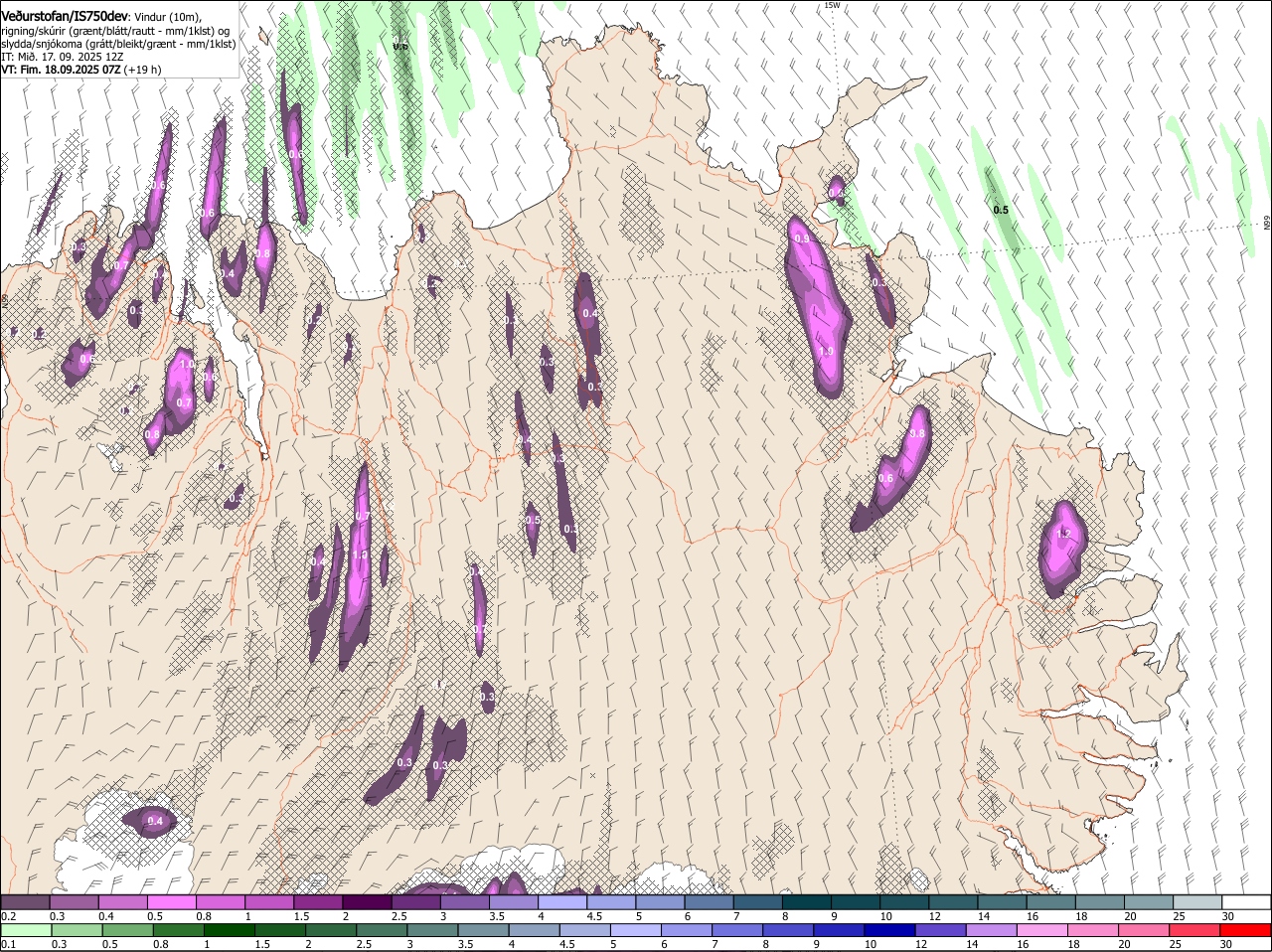Viewport: 1272px width, 952px height.
Task: Click the '1.2' value in the eastern pink cell
Action: click(1063, 534)
